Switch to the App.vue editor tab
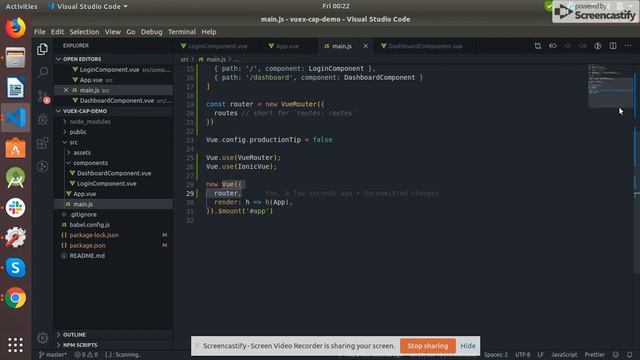This screenshot has height=360, width=640. point(288,46)
